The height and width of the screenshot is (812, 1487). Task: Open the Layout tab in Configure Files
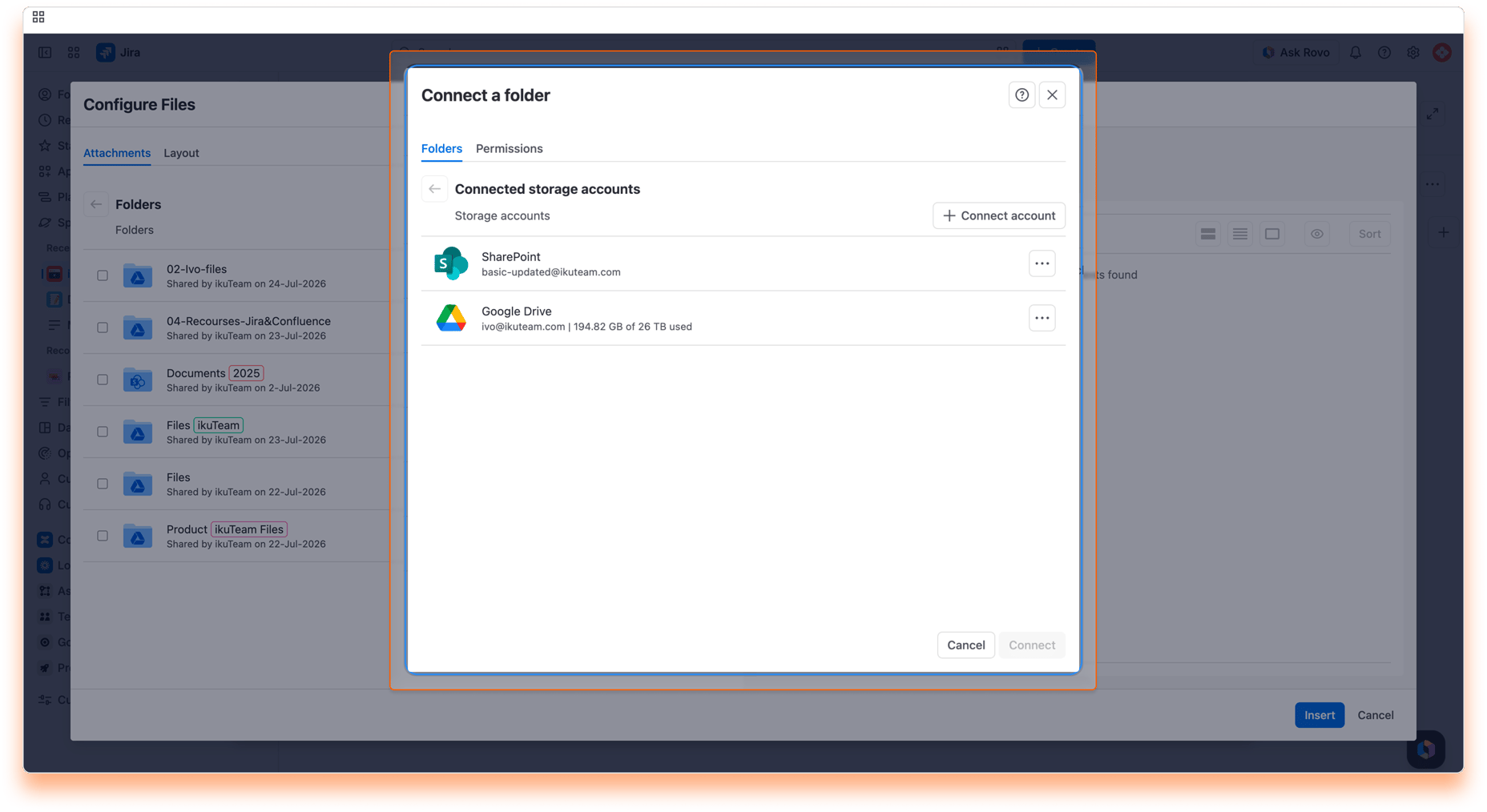pos(181,153)
